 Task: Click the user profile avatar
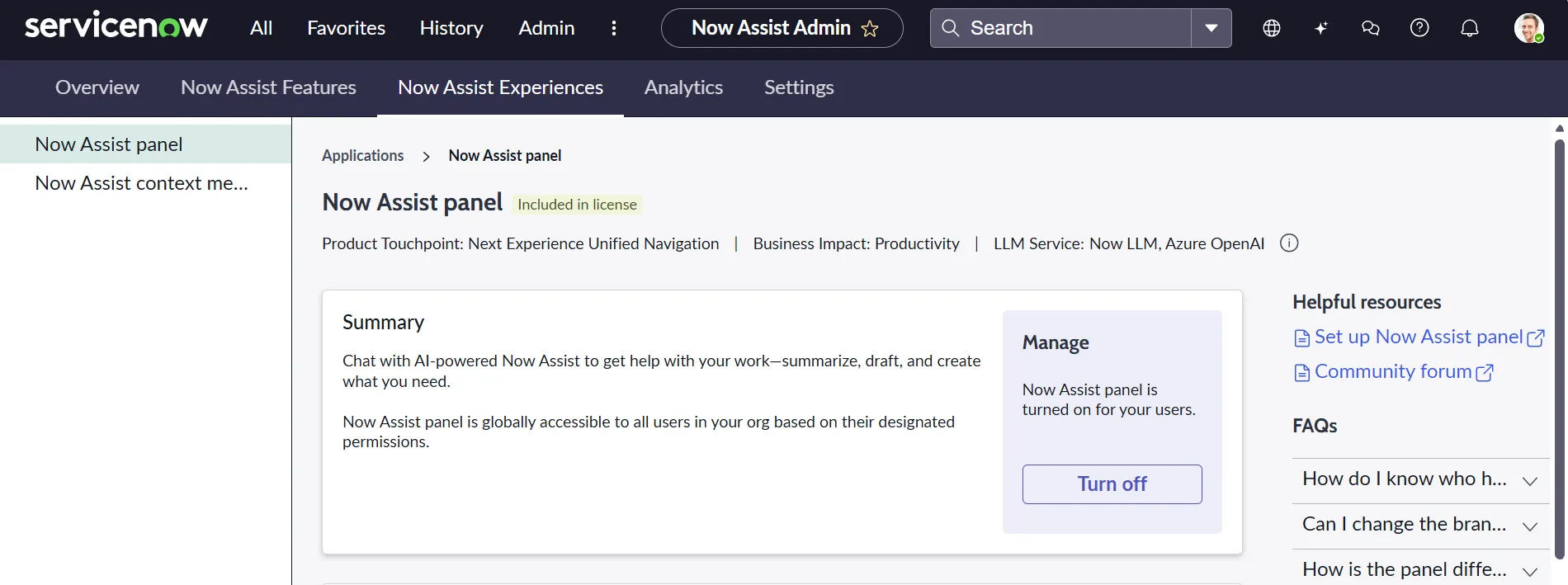[1528, 28]
